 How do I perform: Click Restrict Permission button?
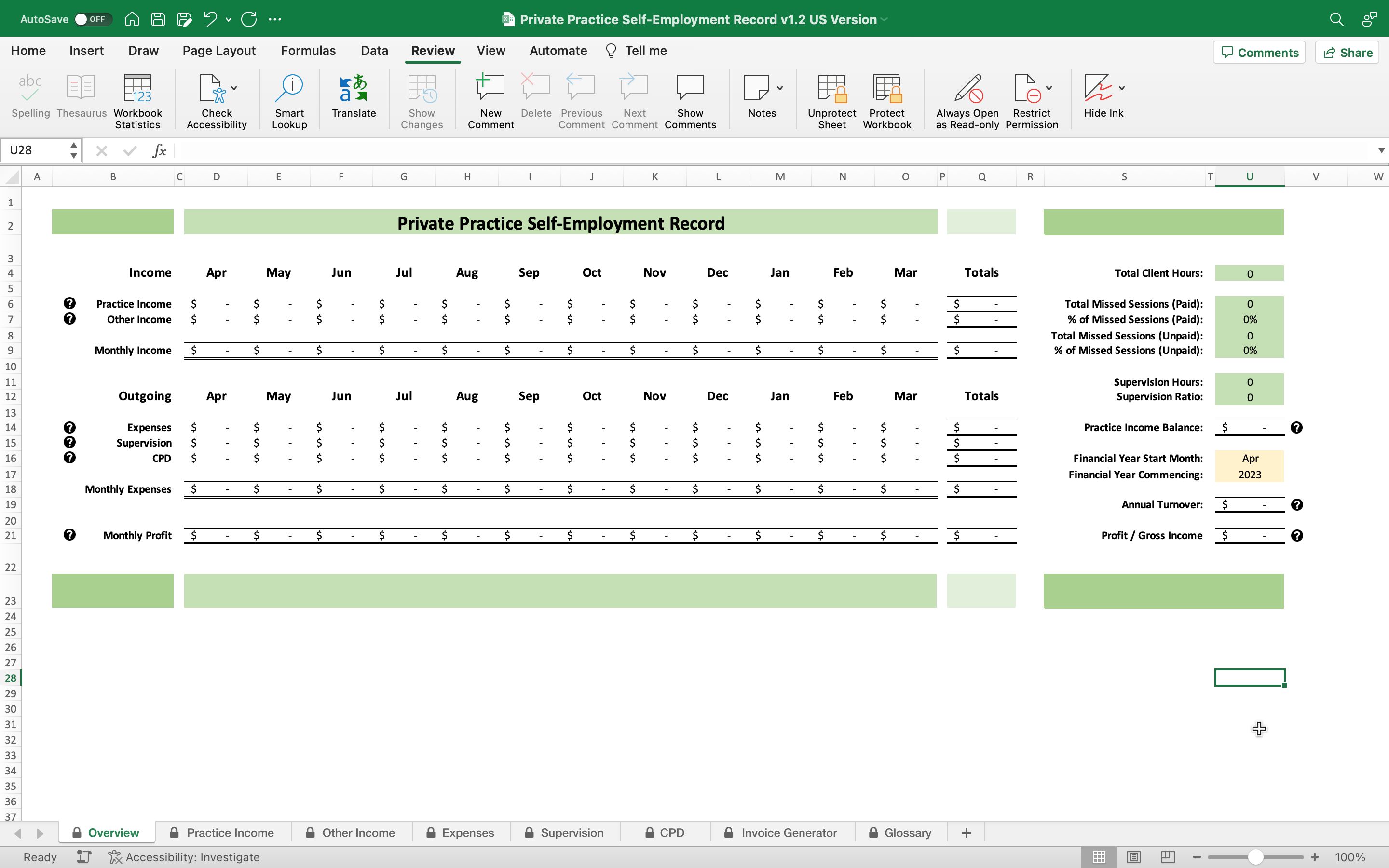click(1034, 98)
